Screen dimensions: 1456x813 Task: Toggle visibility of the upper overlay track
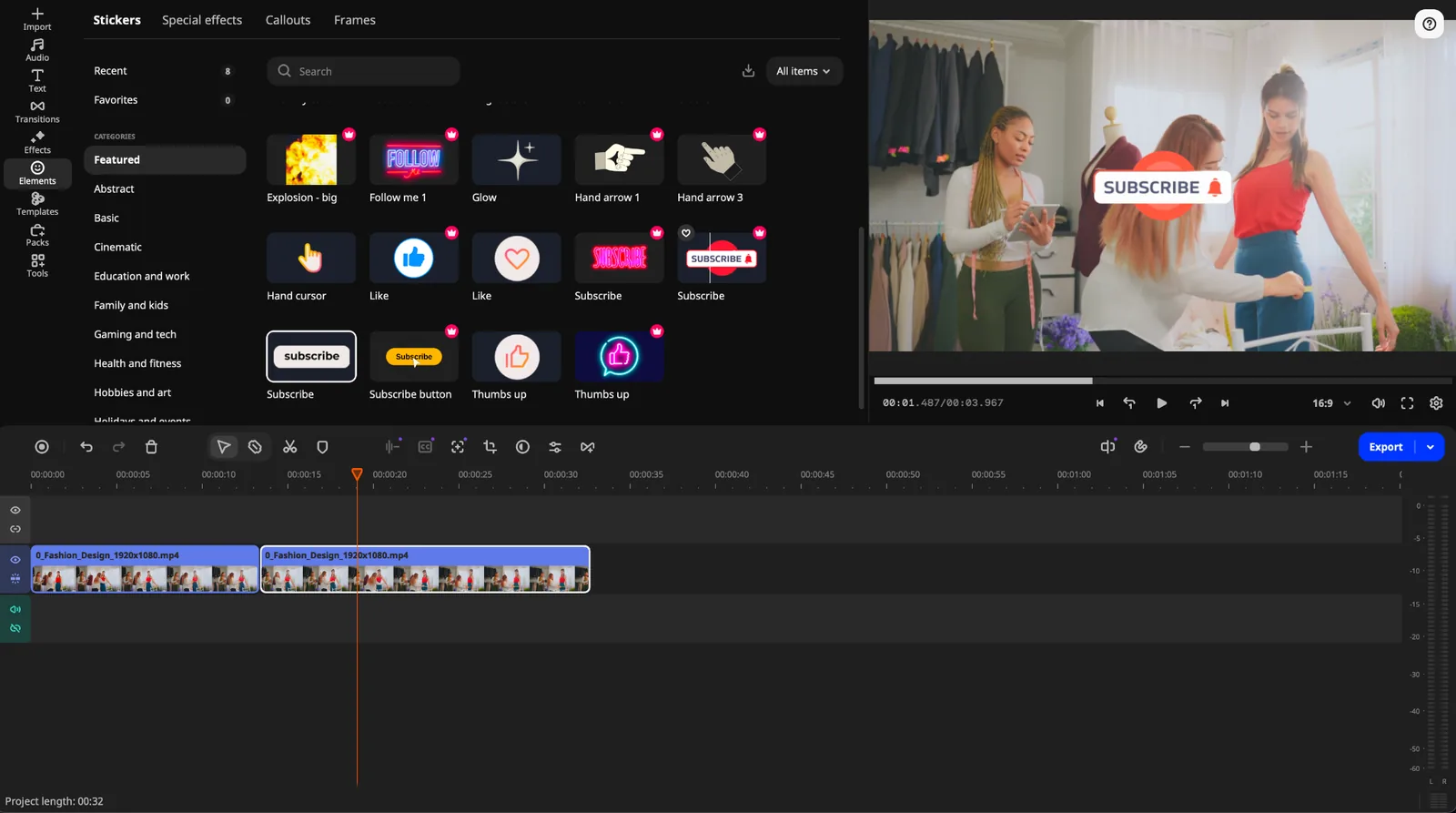(x=15, y=510)
